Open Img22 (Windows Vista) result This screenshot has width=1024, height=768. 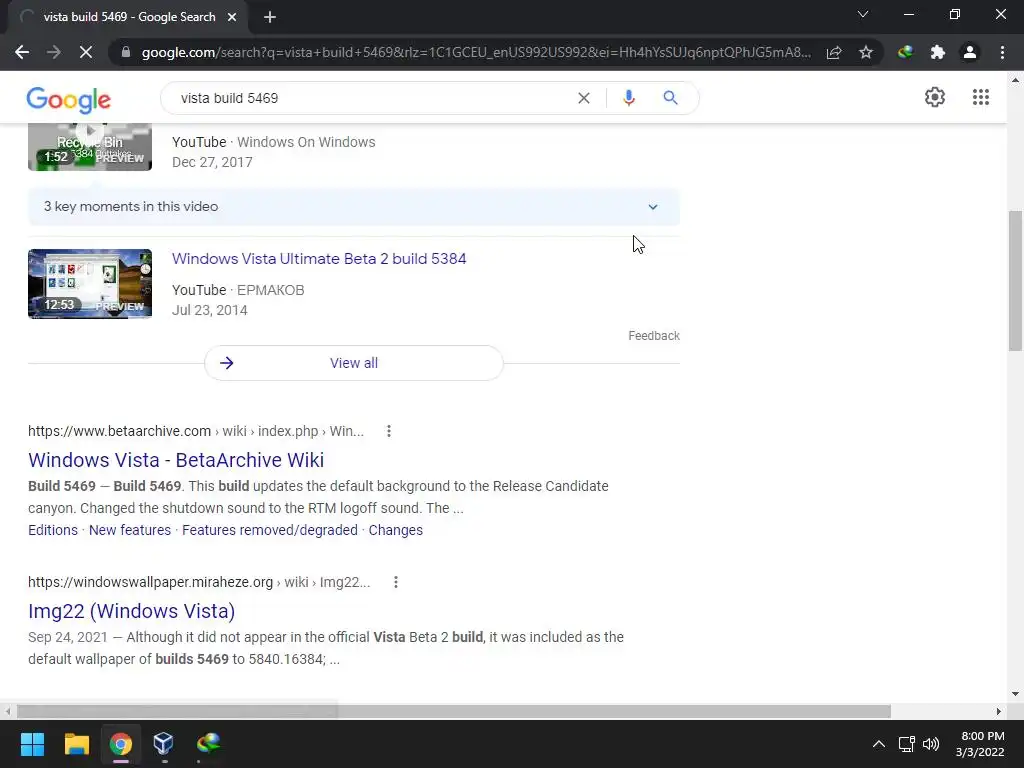(x=131, y=611)
